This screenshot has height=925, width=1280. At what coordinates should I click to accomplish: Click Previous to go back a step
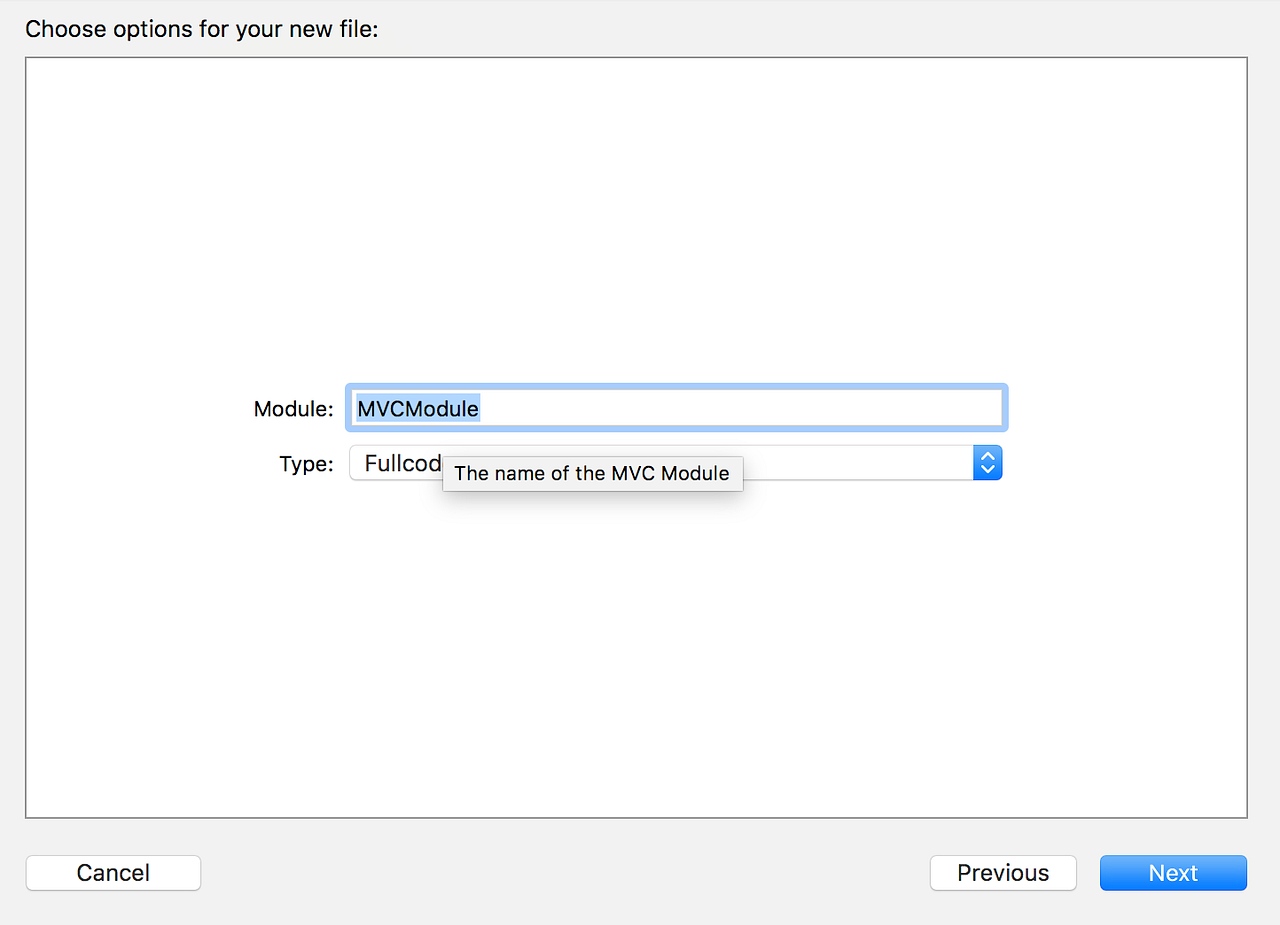tap(1002, 872)
